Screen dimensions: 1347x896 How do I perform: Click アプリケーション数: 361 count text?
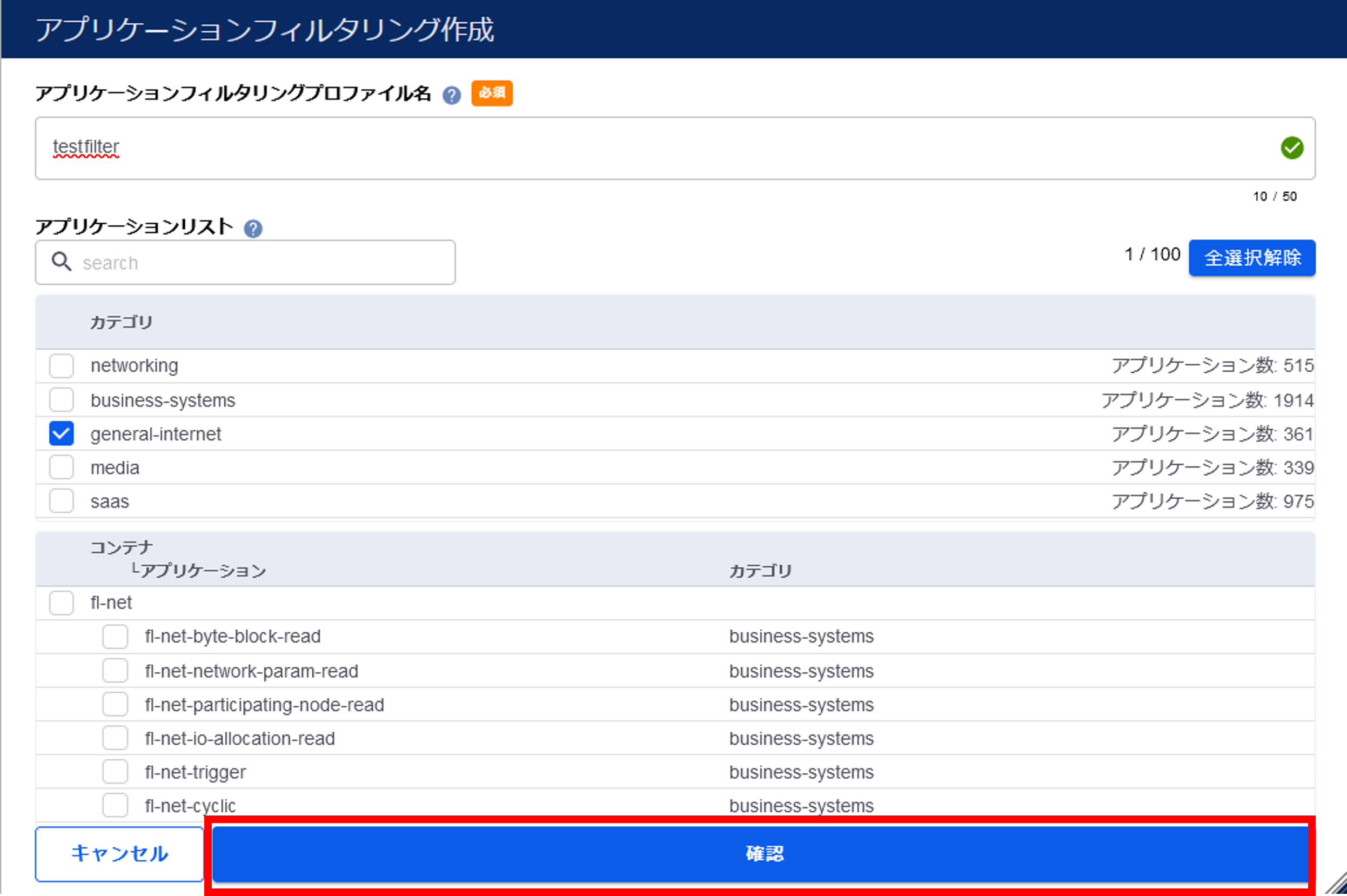[1213, 434]
